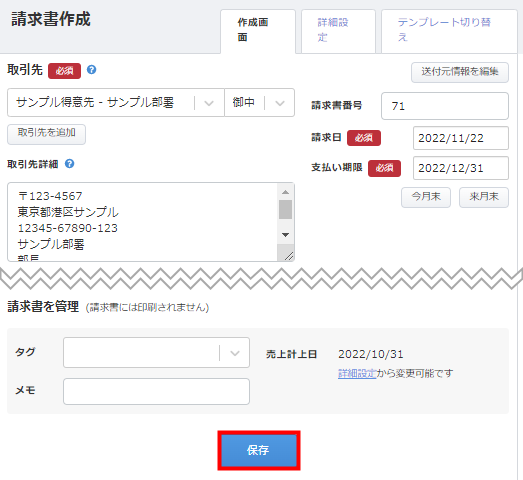
Task: Set payment deadline with 来月末 button
Action: [484, 197]
